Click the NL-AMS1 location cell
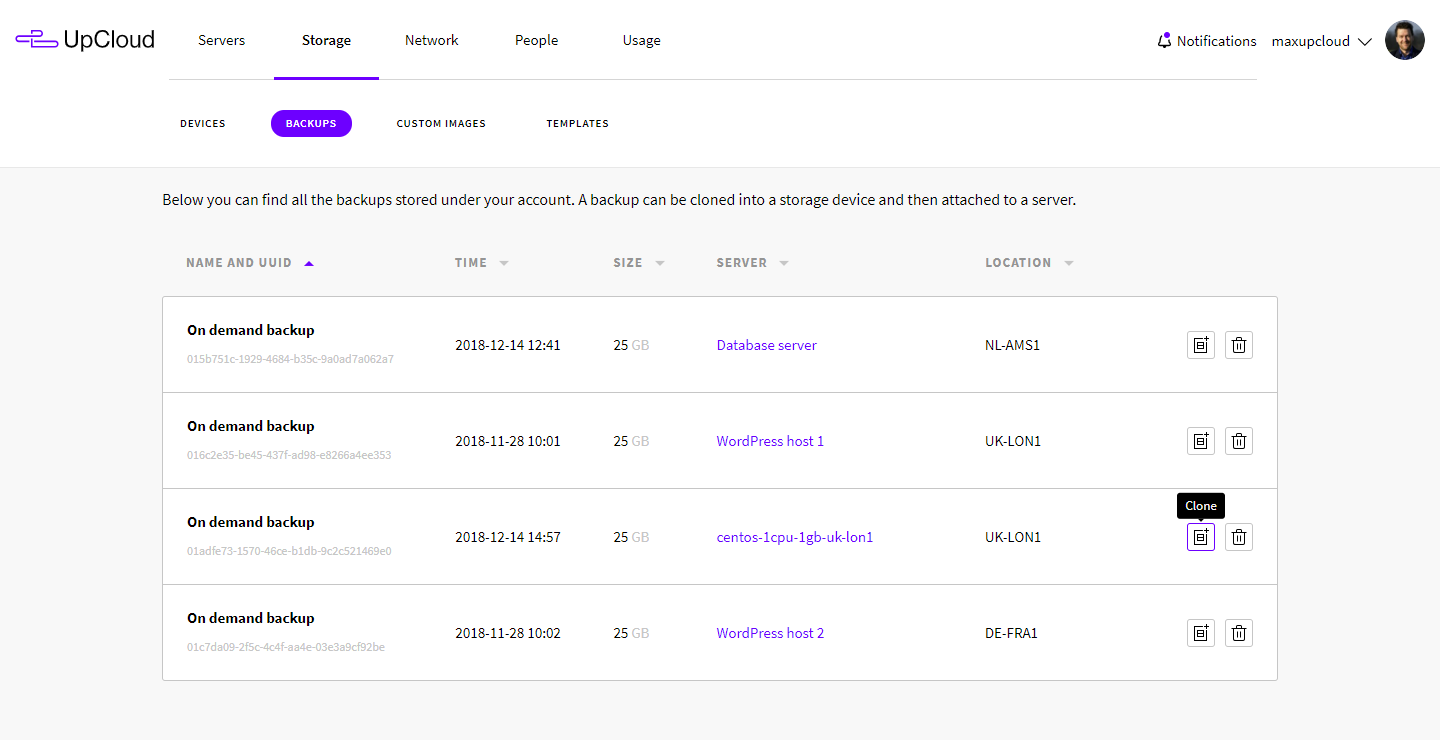Viewport: 1440px width, 740px height. pyautogui.click(x=1013, y=345)
